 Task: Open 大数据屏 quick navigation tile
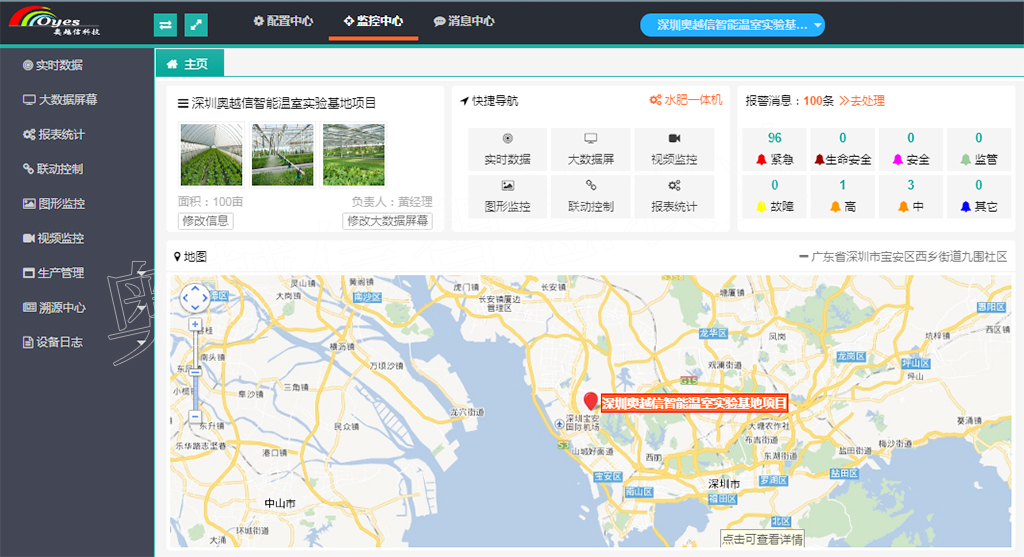click(590, 148)
